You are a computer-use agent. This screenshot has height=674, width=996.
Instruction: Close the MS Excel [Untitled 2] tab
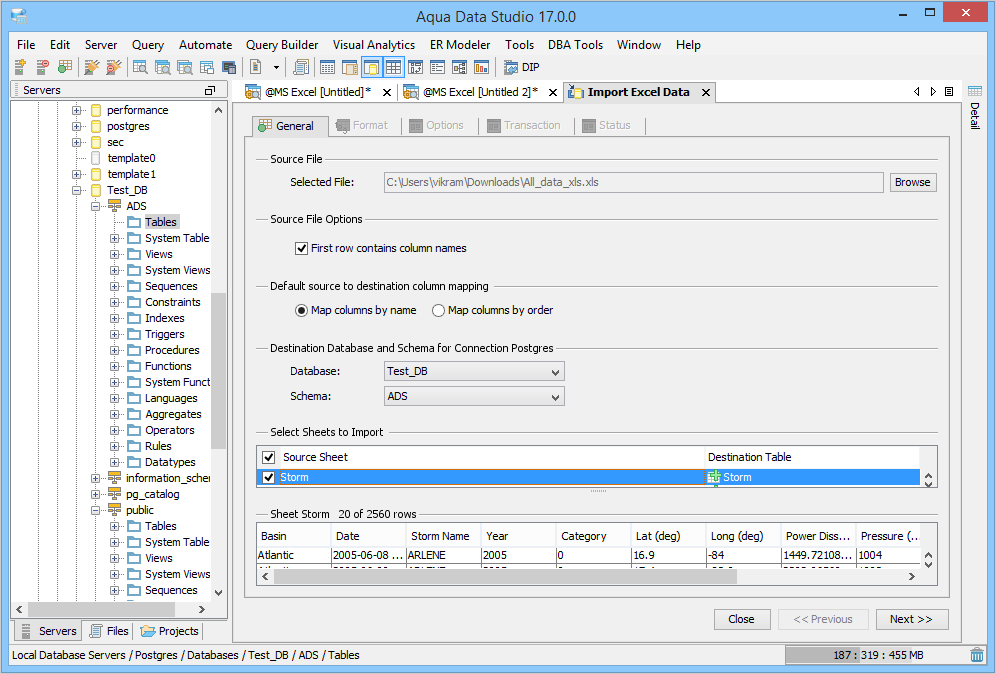tap(553, 93)
